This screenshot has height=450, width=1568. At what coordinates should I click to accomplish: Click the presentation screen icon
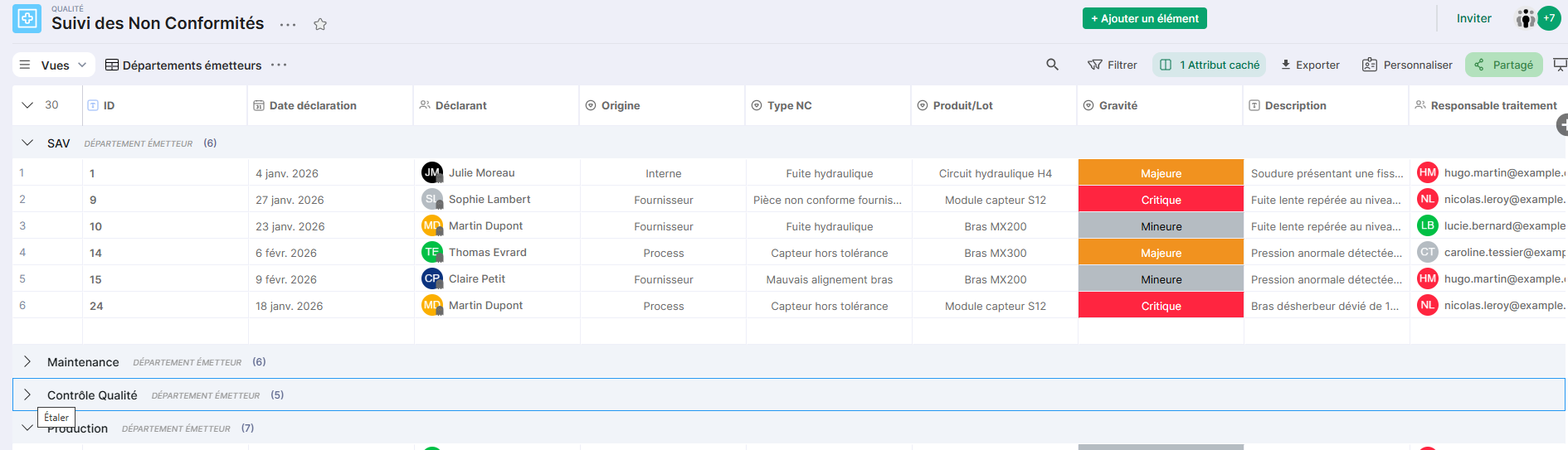point(1560,65)
